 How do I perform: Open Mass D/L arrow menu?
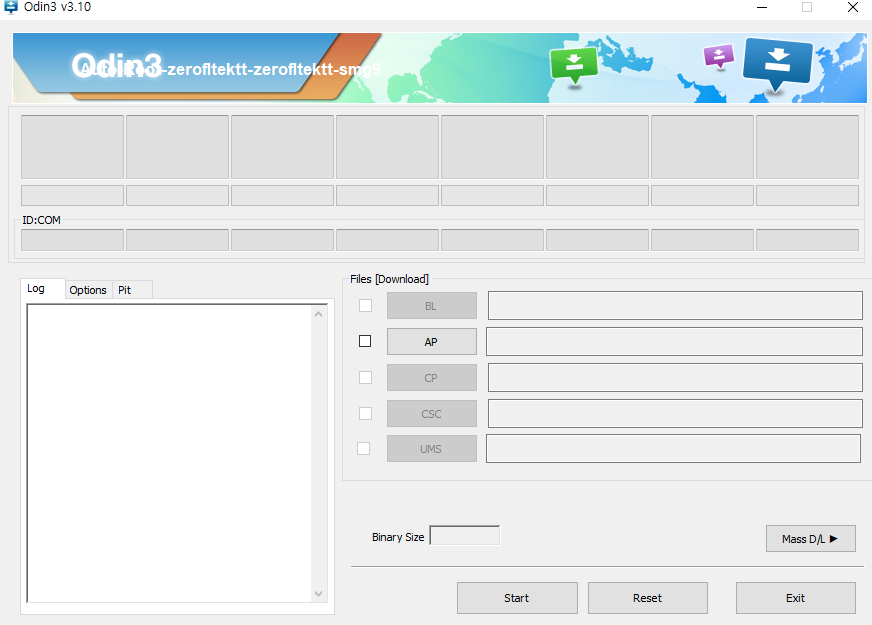(810, 538)
